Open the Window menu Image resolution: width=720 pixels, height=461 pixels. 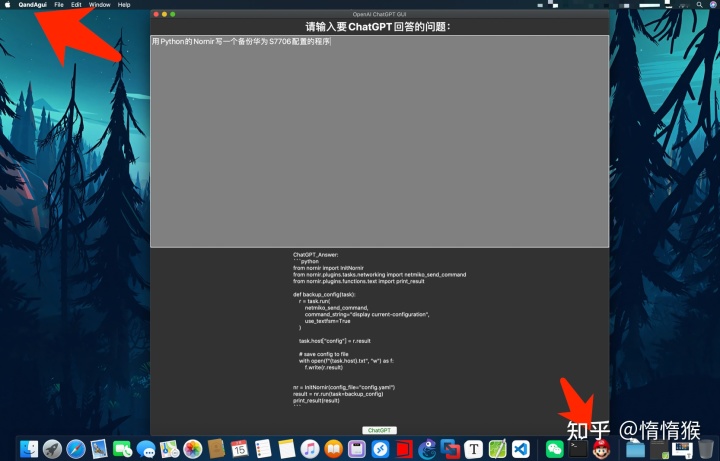click(x=100, y=5)
